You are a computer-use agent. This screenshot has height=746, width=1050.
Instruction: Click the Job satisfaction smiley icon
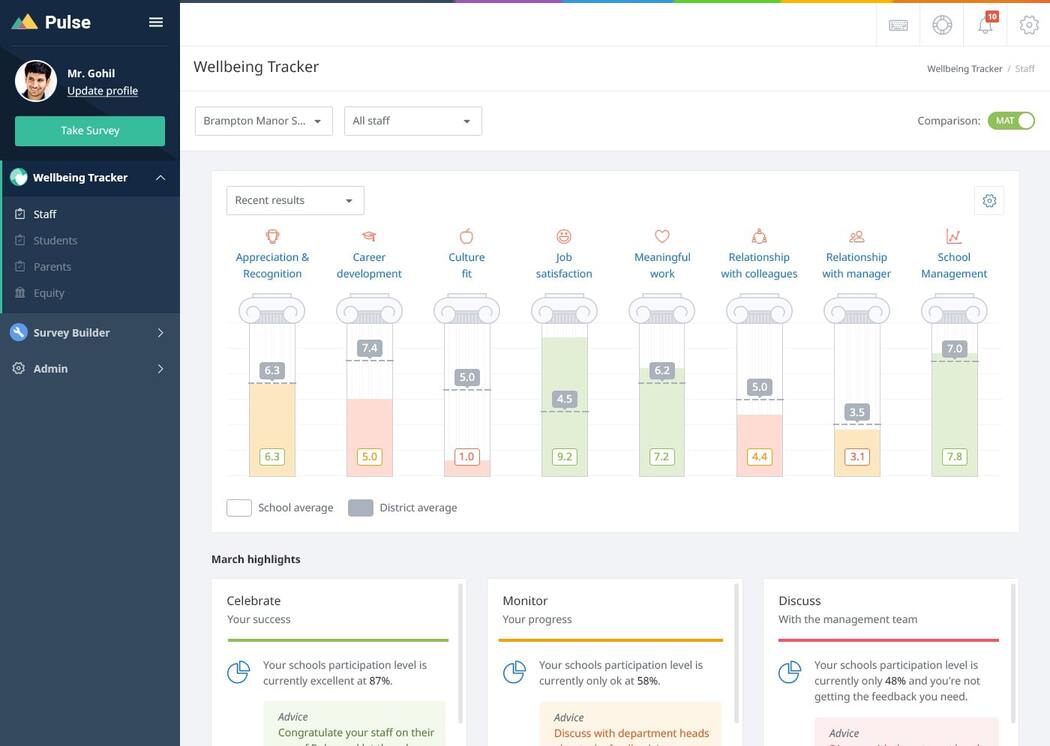(564, 236)
